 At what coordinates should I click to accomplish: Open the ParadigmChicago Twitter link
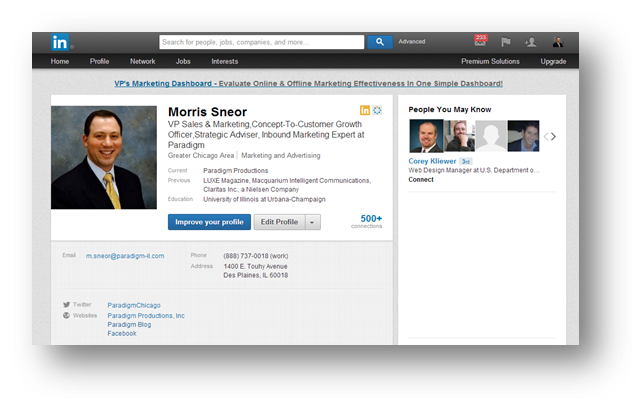point(134,305)
